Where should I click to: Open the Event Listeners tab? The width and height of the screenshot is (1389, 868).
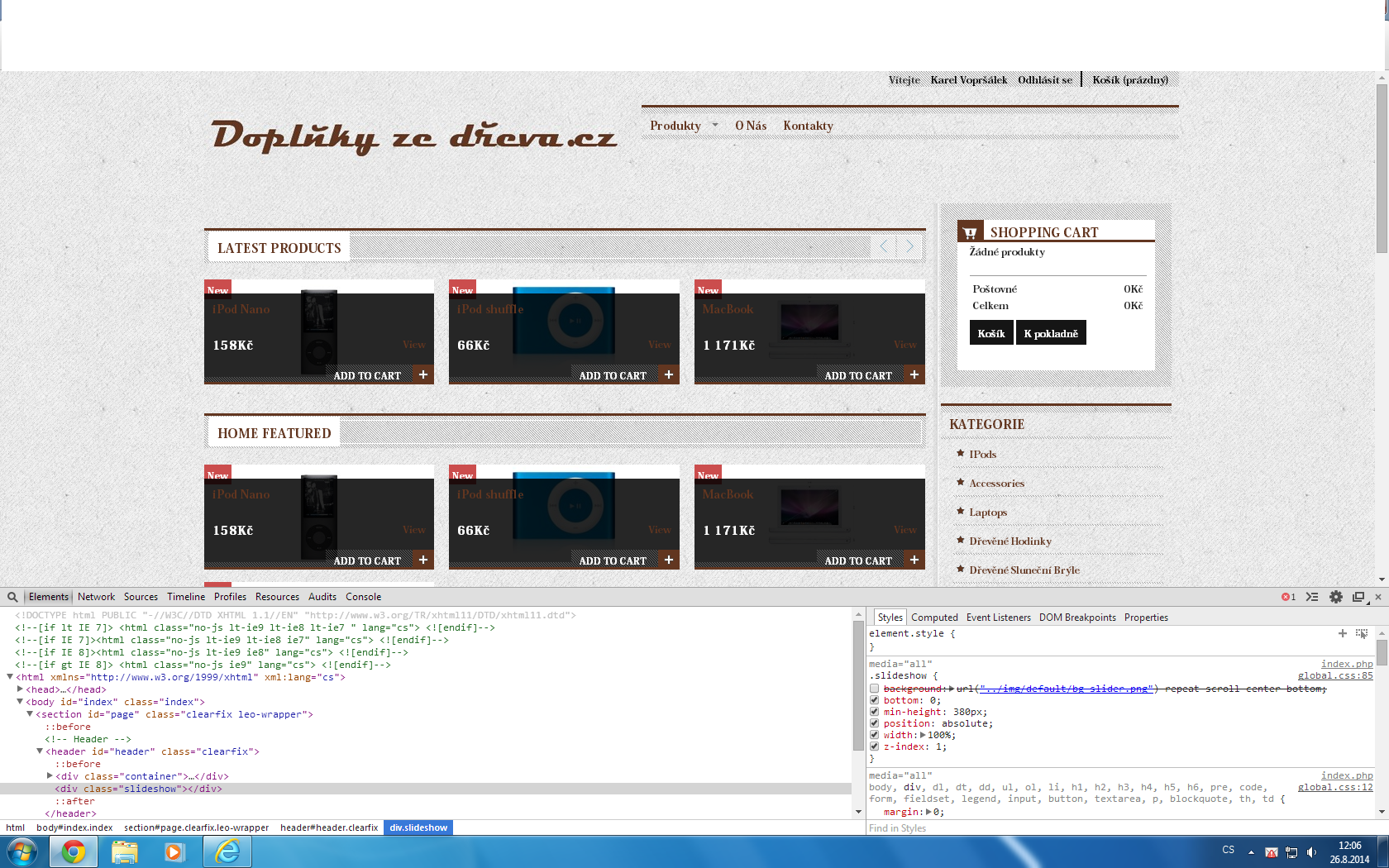[x=998, y=618]
